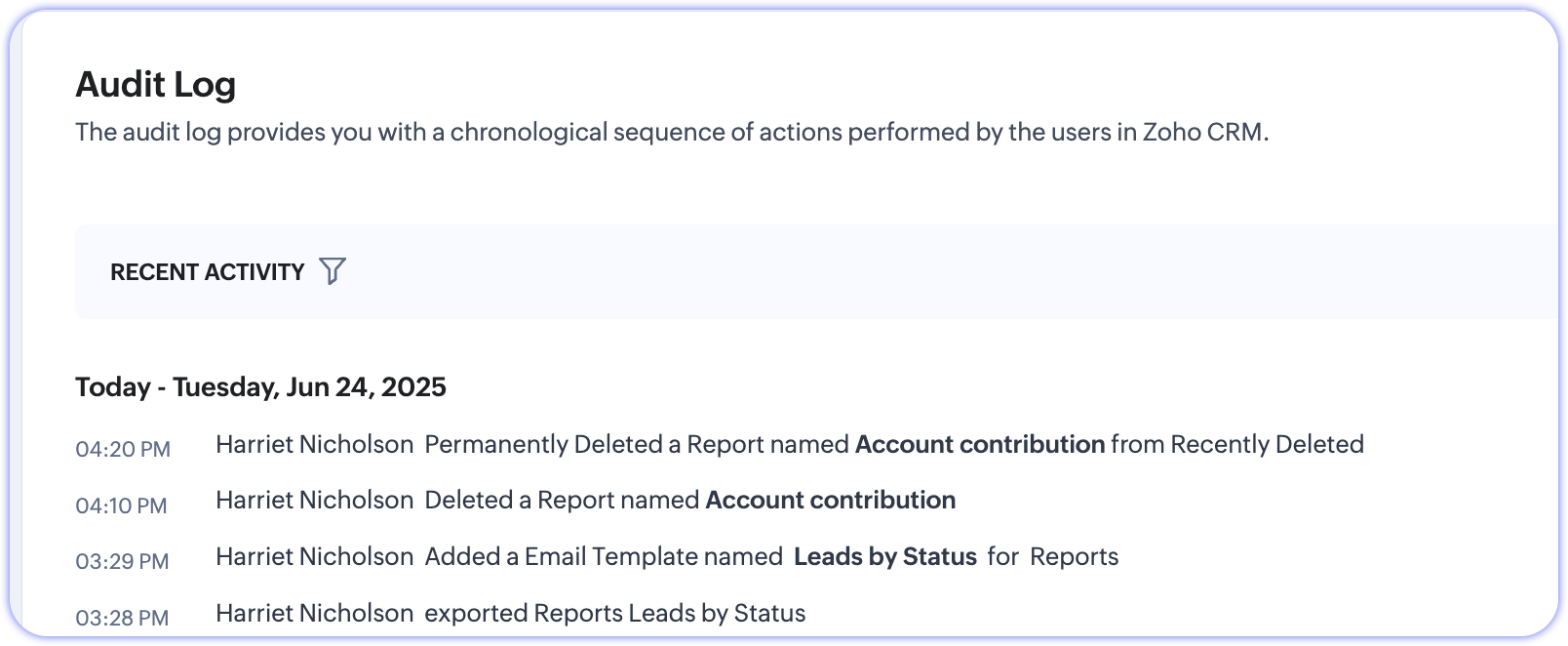Open Account contribution in the Permanently Deleted entry
This screenshot has width=1568, height=646.
pyautogui.click(x=979, y=445)
